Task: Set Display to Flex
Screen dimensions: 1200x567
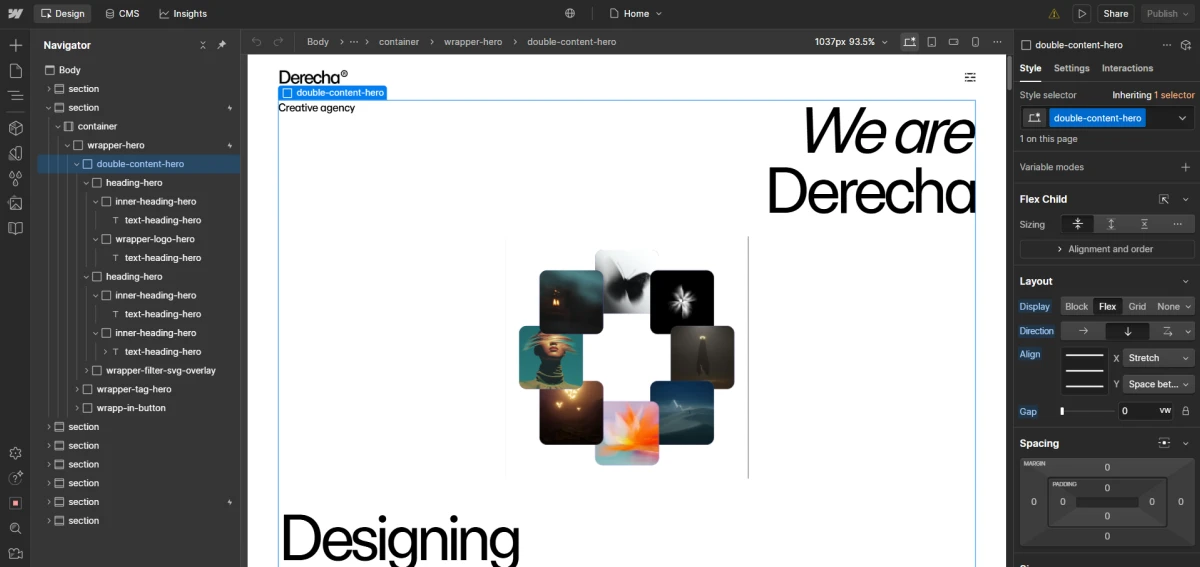Action: tap(1107, 306)
